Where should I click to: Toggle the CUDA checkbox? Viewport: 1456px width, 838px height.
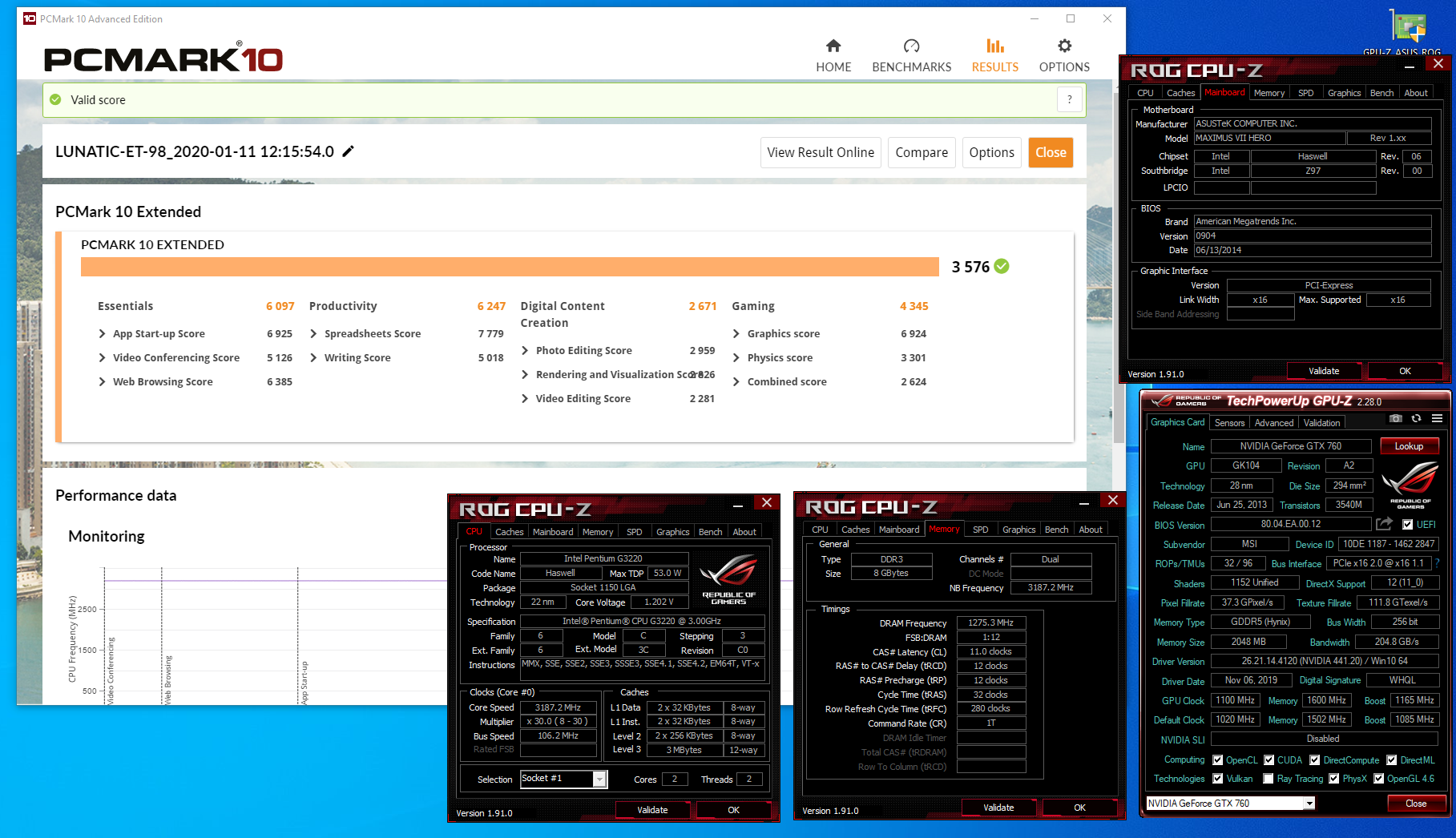pyautogui.click(x=1269, y=760)
